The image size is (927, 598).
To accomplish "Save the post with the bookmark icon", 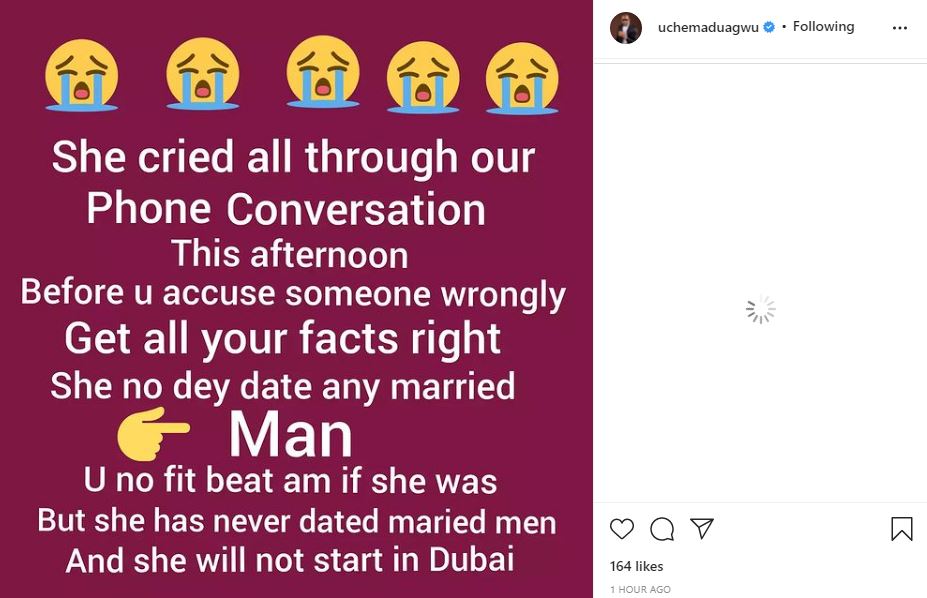I will click(x=901, y=528).
